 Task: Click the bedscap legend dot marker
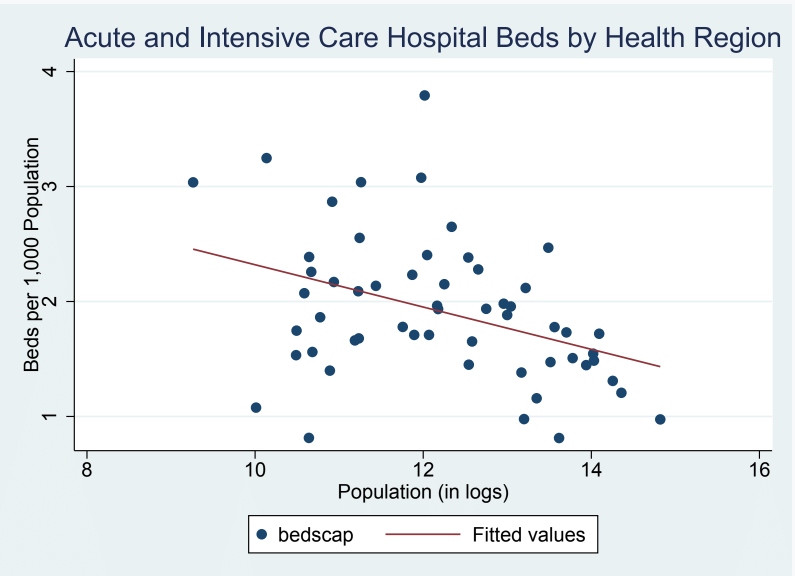click(262, 534)
